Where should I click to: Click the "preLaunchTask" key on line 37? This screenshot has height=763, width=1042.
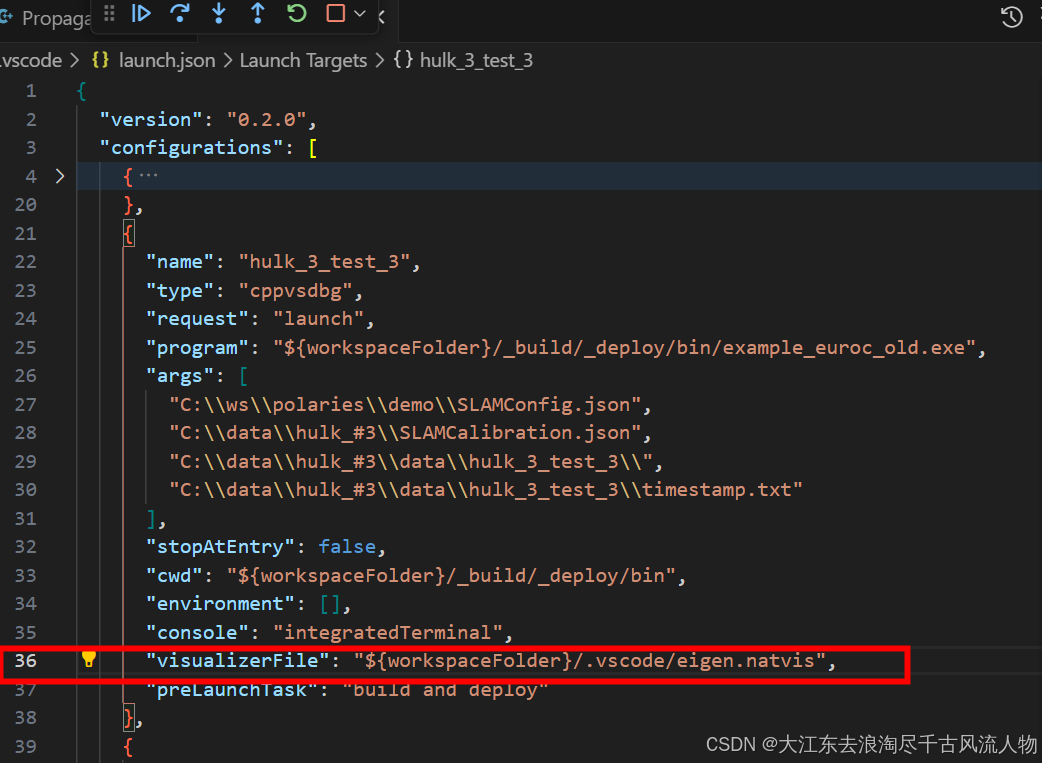pyautogui.click(x=232, y=691)
